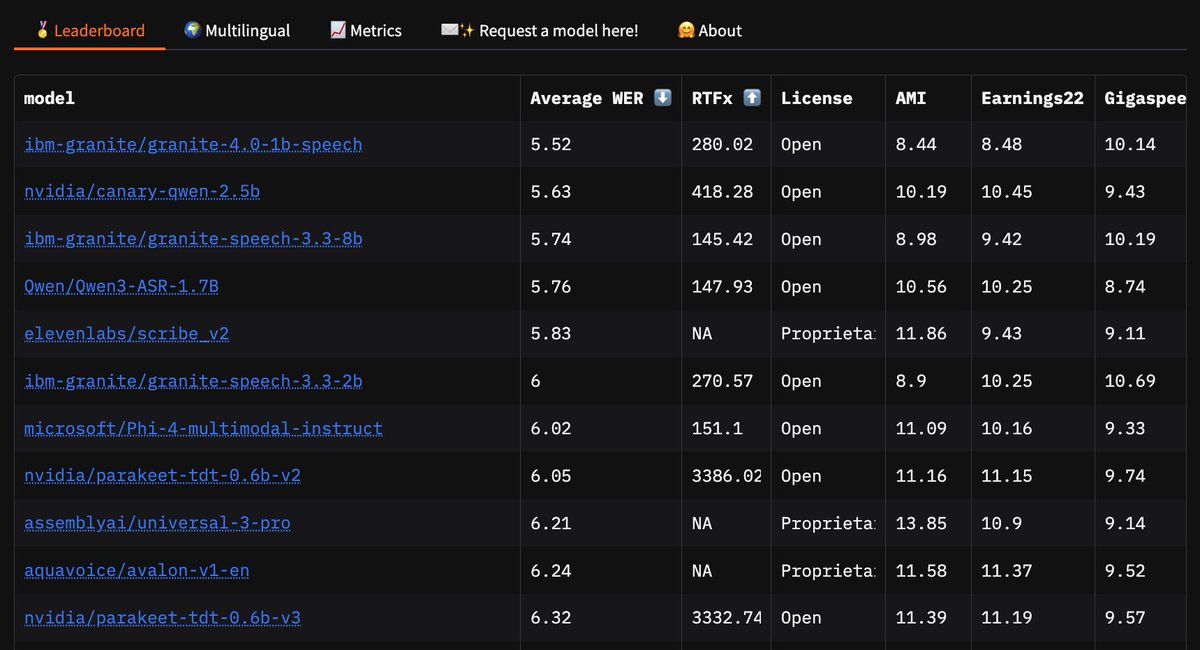Screen dimensions: 1200x650
Task: Select RTFx value 3386.02
Action: point(726,476)
